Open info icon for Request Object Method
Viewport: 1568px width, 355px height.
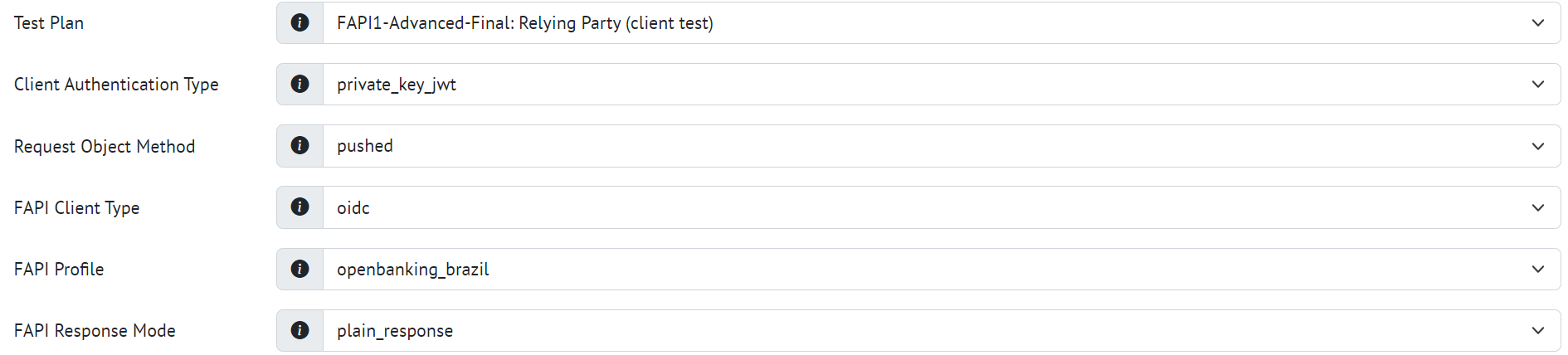(299, 145)
